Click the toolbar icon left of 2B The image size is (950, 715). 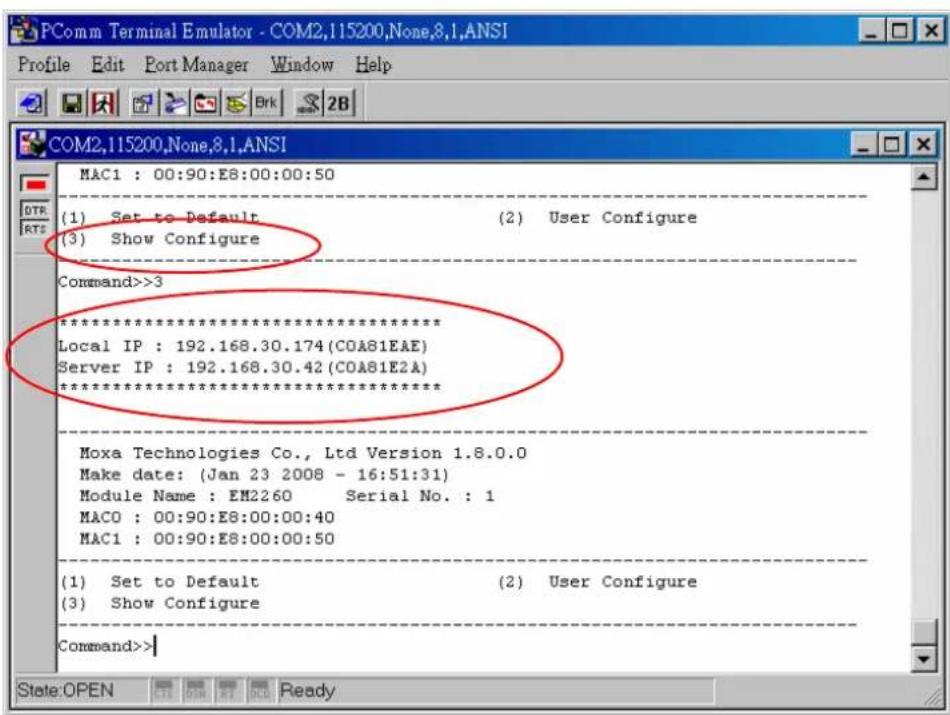point(308,104)
